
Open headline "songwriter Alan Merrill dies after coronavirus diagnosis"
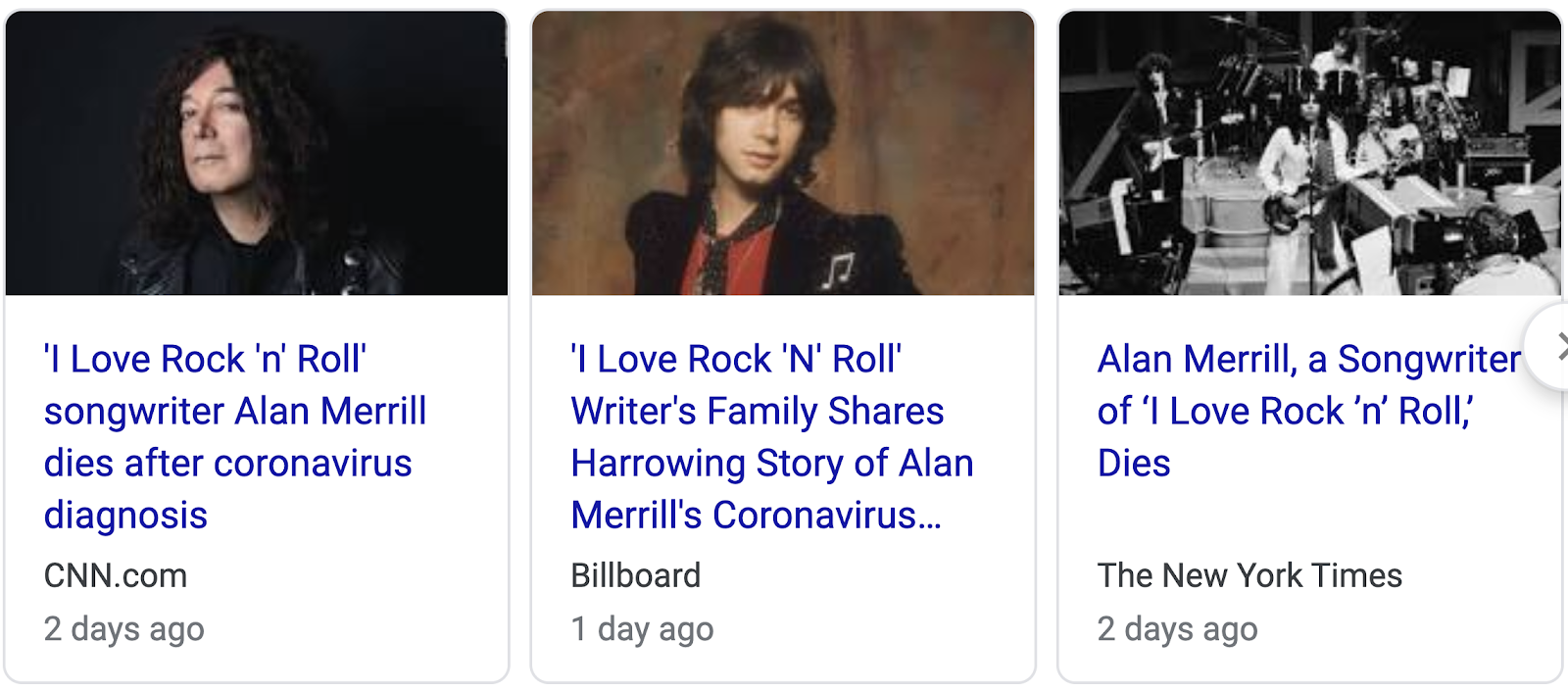[235, 437]
